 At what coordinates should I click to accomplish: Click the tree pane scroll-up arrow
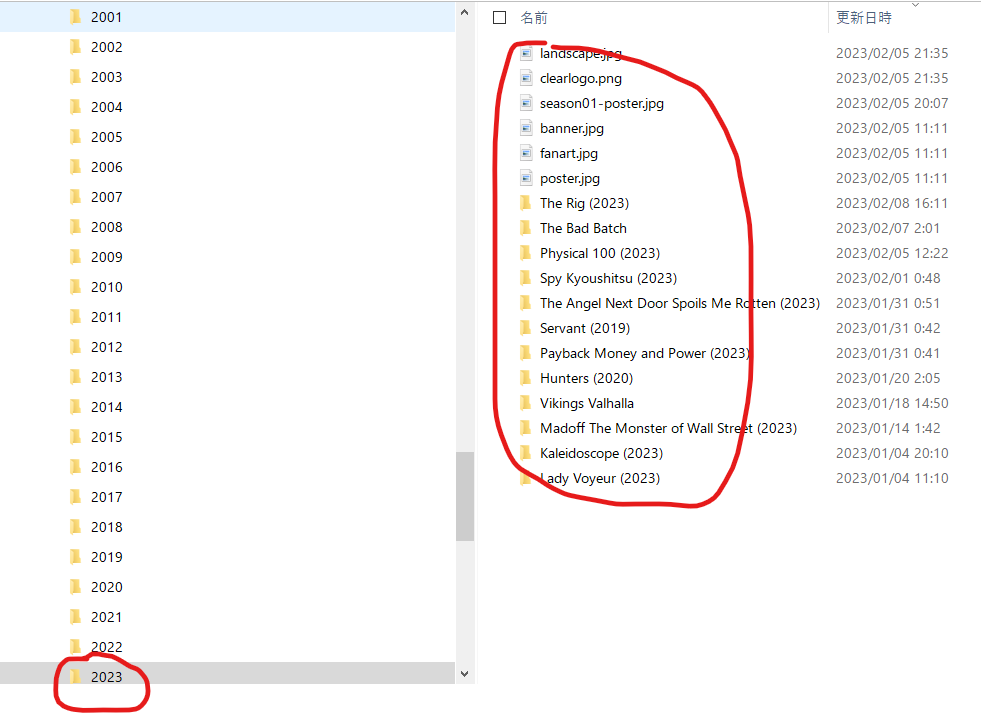point(464,12)
